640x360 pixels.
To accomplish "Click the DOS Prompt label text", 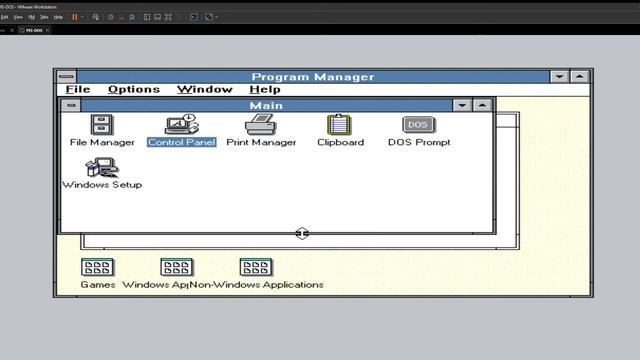I will pos(419,142).
